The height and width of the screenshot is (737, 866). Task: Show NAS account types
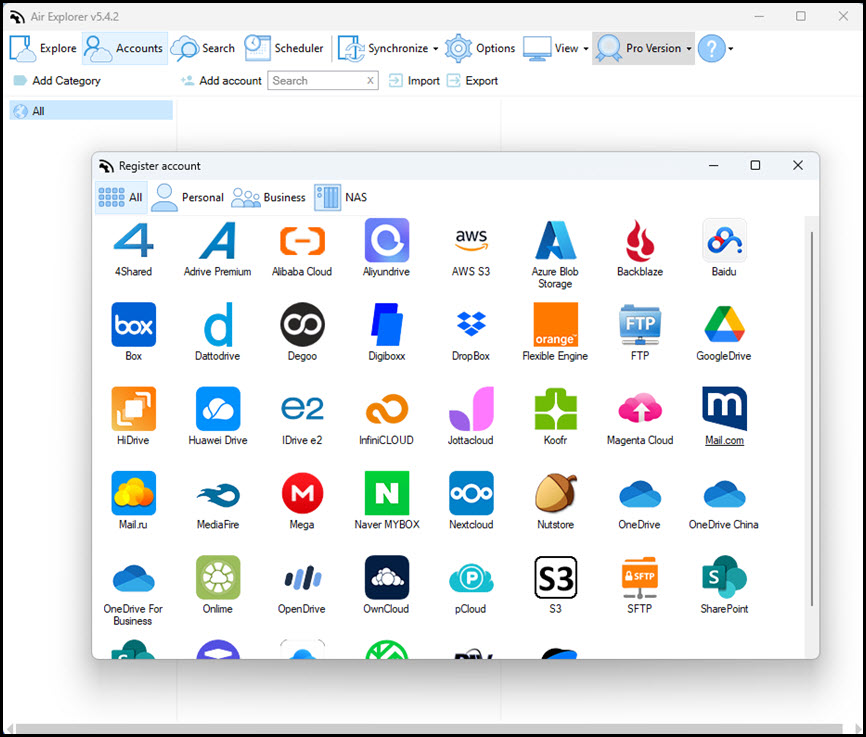(341, 197)
